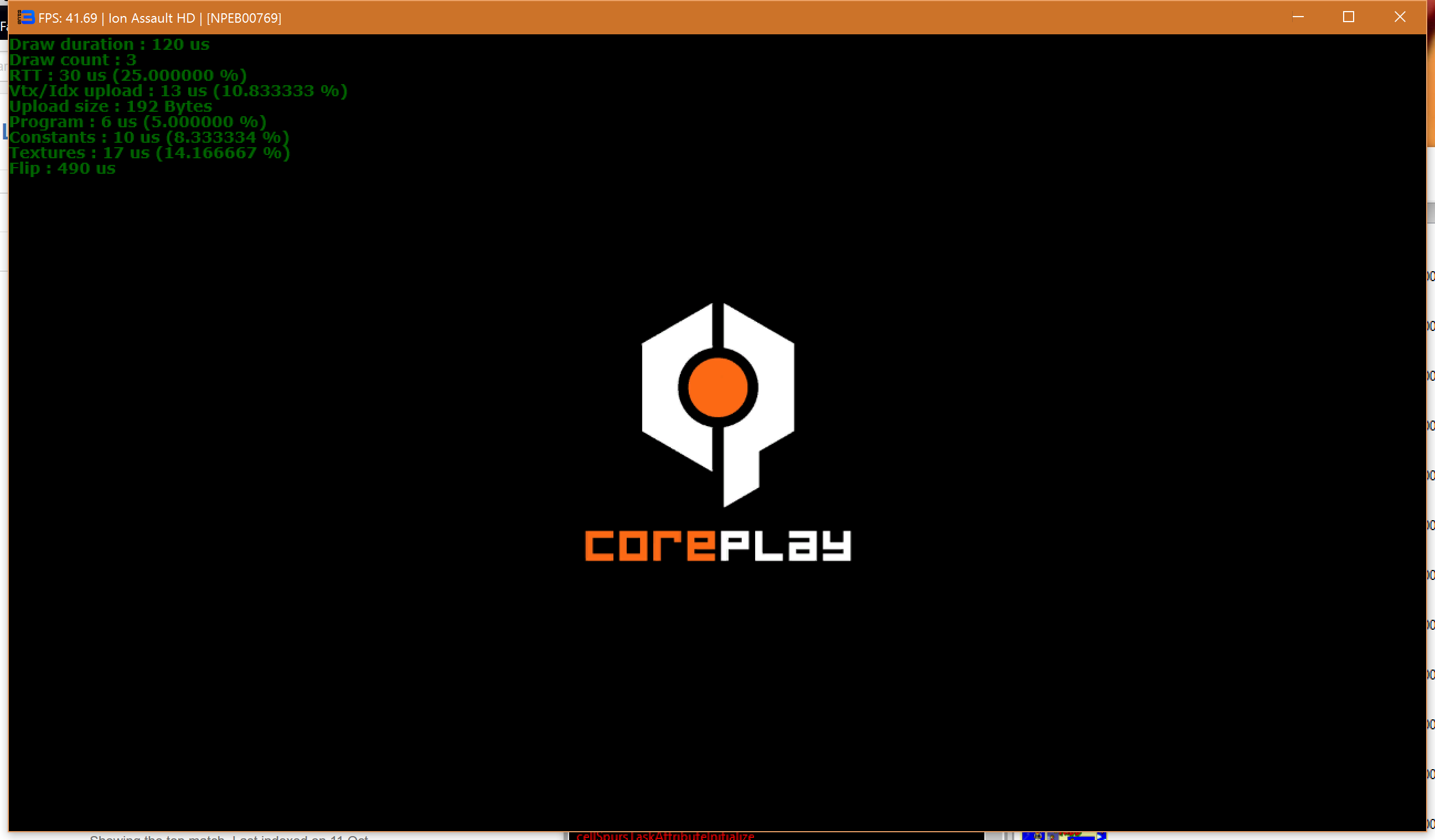Click the 'Program : 6 us' overlay line
Screen dimensions: 1435x840
(x=137, y=122)
